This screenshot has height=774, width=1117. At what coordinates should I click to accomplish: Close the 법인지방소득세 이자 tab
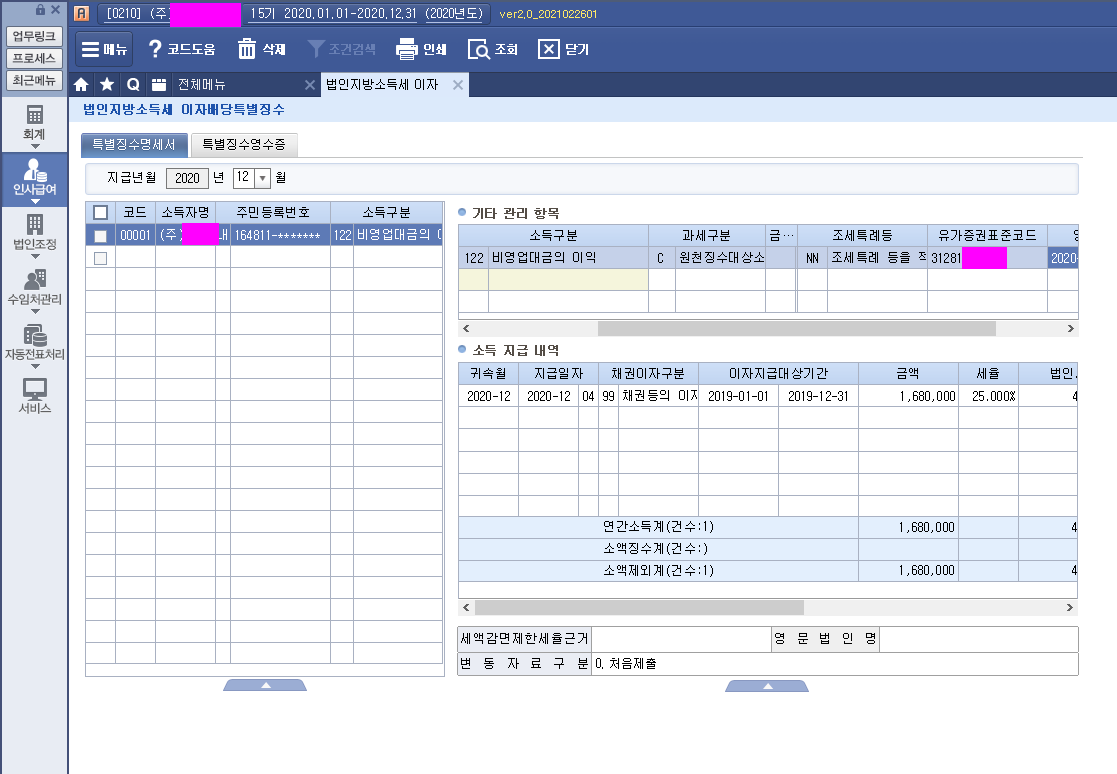point(458,85)
